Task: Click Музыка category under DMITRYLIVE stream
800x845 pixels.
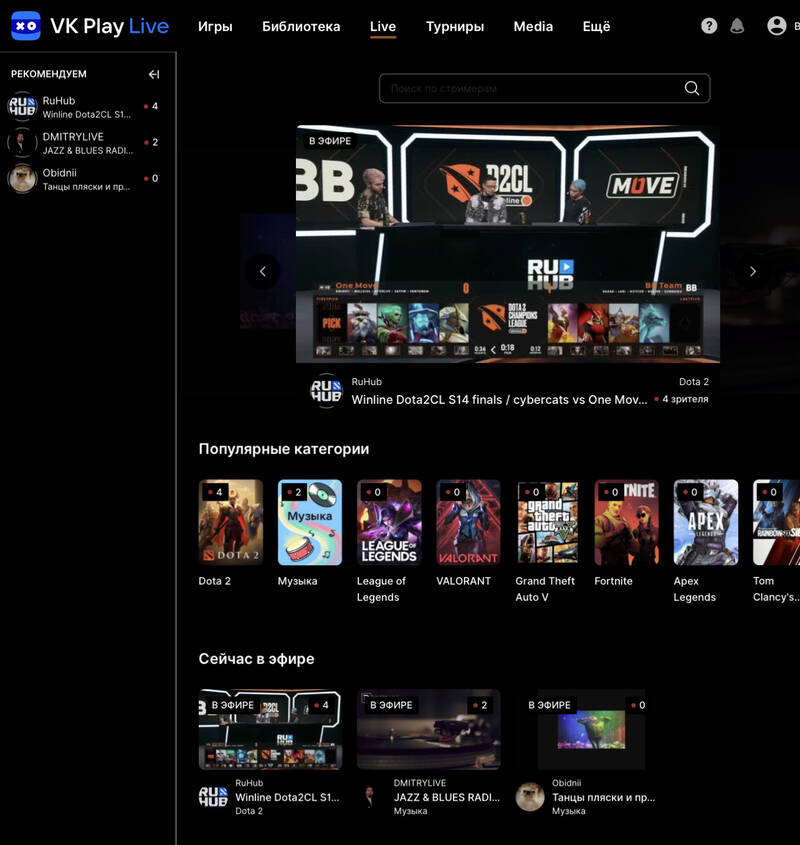Action: pos(410,811)
